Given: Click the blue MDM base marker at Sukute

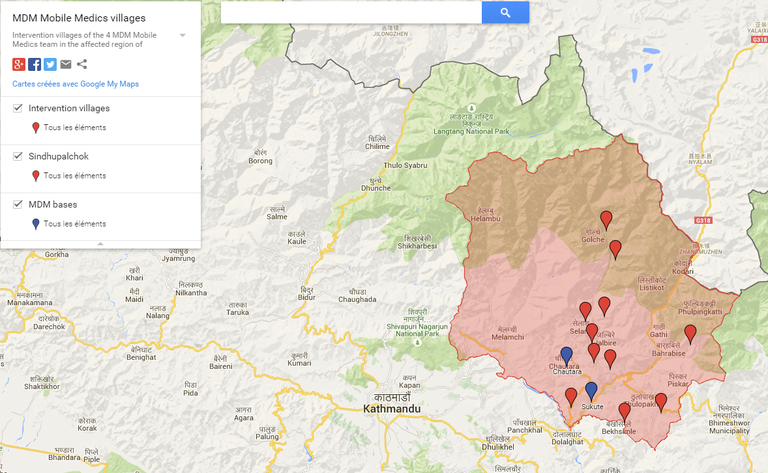Looking at the screenshot, I should coord(591,392).
